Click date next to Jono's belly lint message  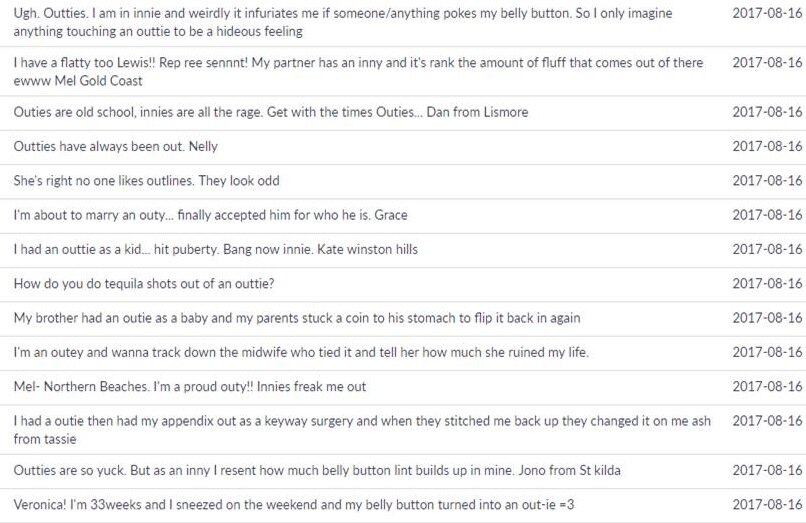click(767, 471)
